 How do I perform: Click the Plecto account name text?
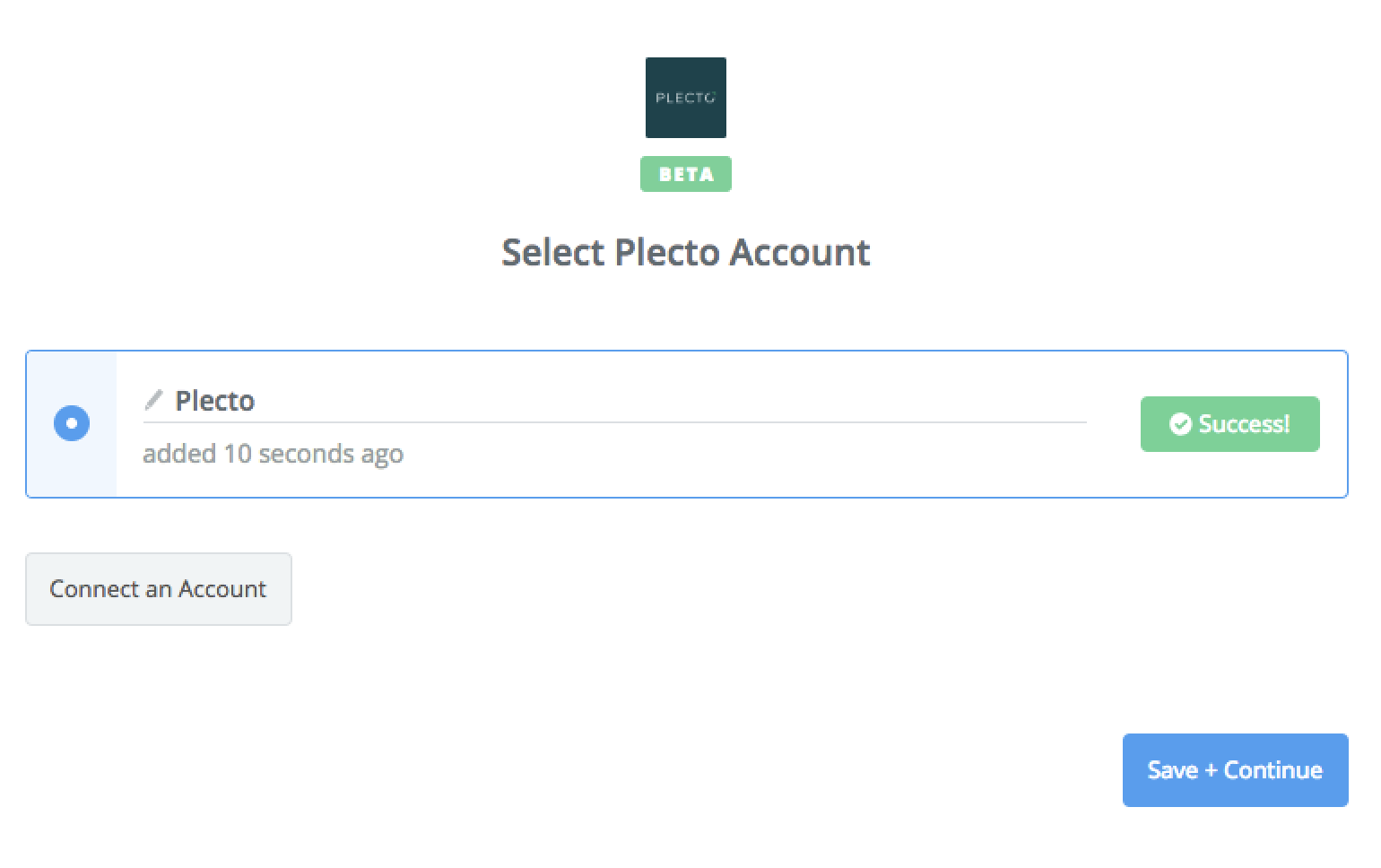215,401
